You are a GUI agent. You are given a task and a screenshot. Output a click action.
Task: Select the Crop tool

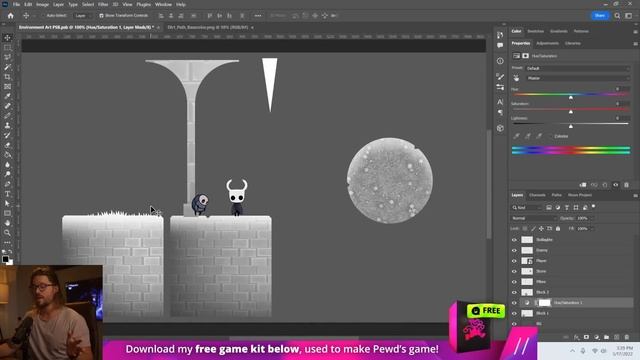(7, 77)
